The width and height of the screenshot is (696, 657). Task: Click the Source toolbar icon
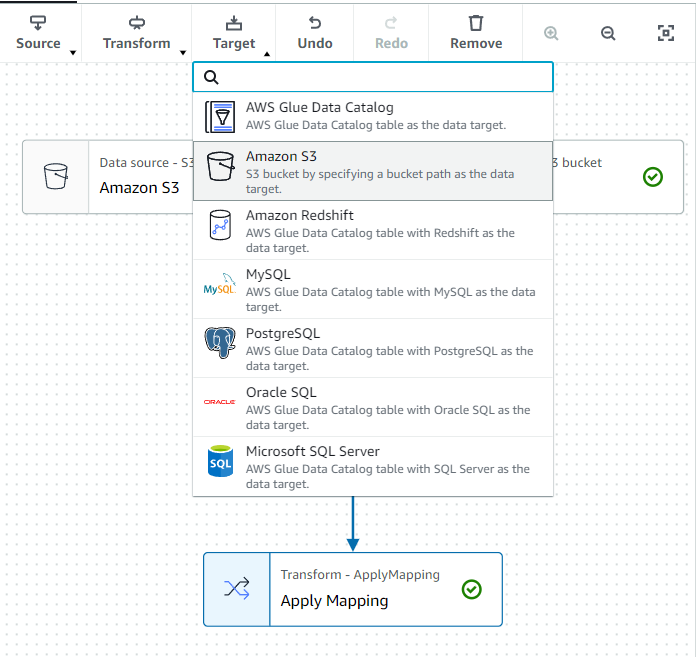pyautogui.click(x=38, y=23)
